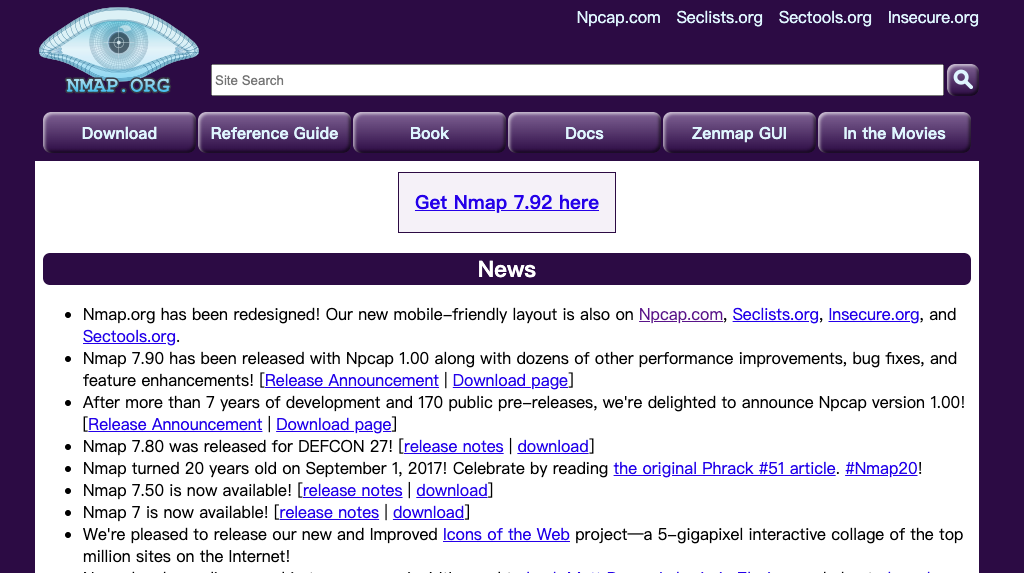1024x573 pixels.
Task: Open Nmap 7.90 Release Announcement link
Action: coord(351,380)
